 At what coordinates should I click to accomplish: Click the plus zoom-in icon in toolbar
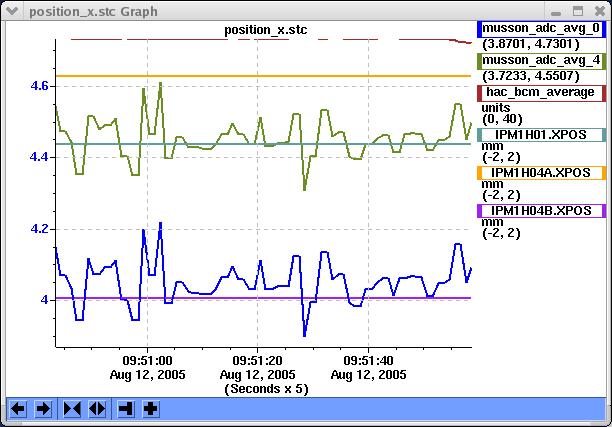coord(151,409)
